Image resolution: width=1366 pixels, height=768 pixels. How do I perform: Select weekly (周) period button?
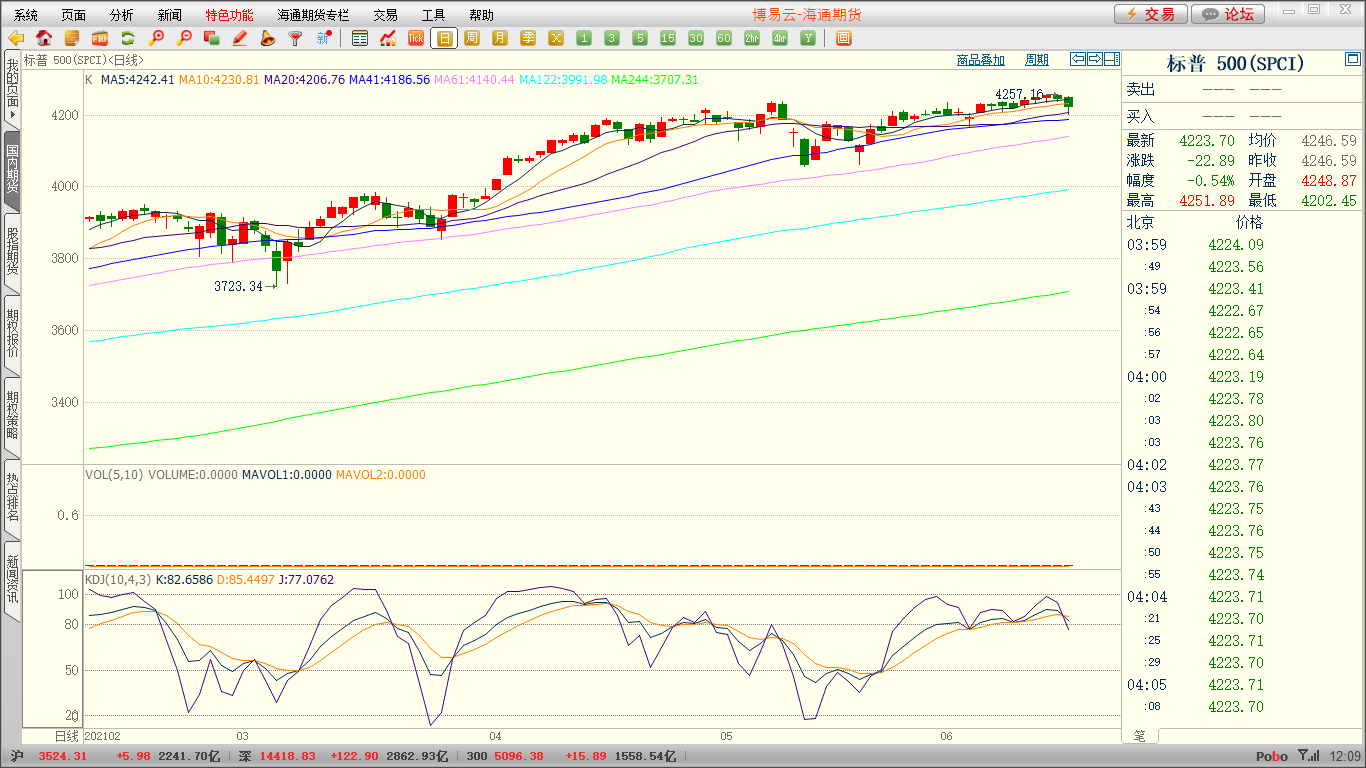click(472, 39)
